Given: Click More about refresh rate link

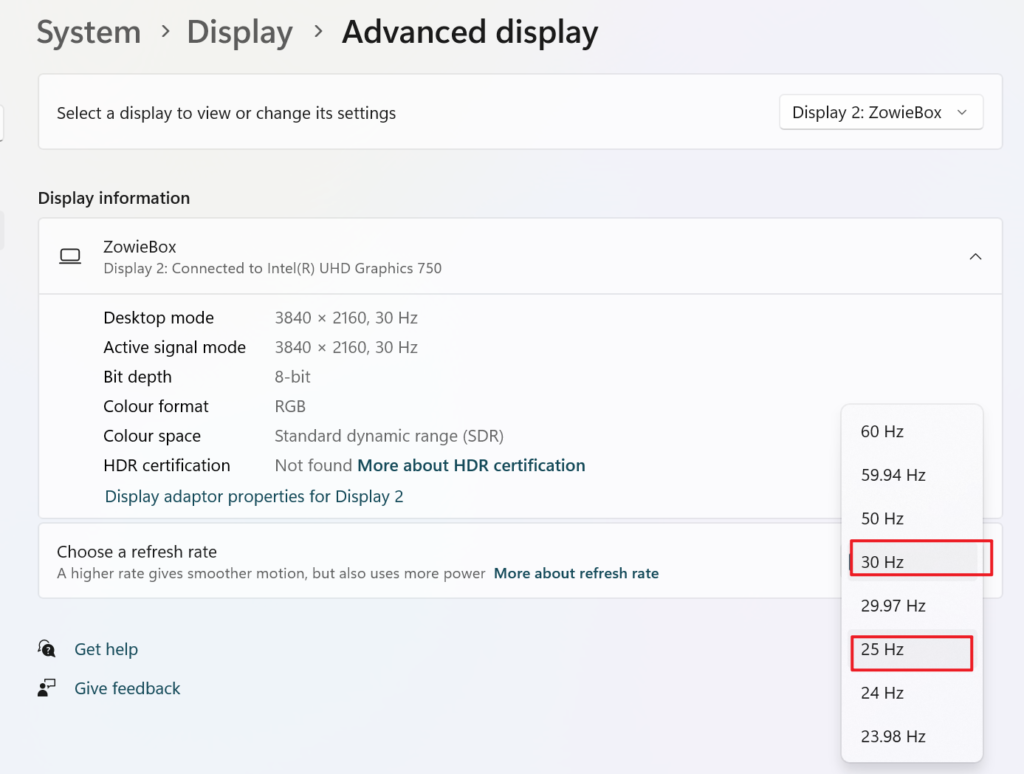Looking at the screenshot, I should (x=576, y=573).
